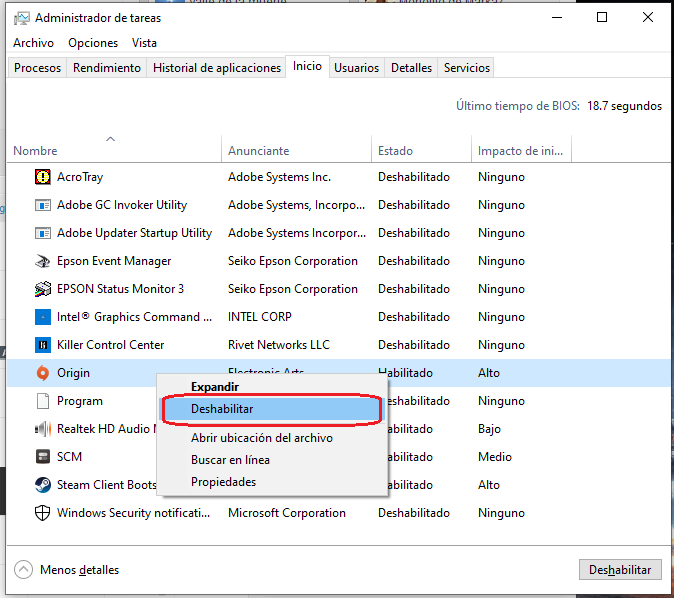
Task: Maximize the Administrador de tareas window
Action: [x=602, y=18]
